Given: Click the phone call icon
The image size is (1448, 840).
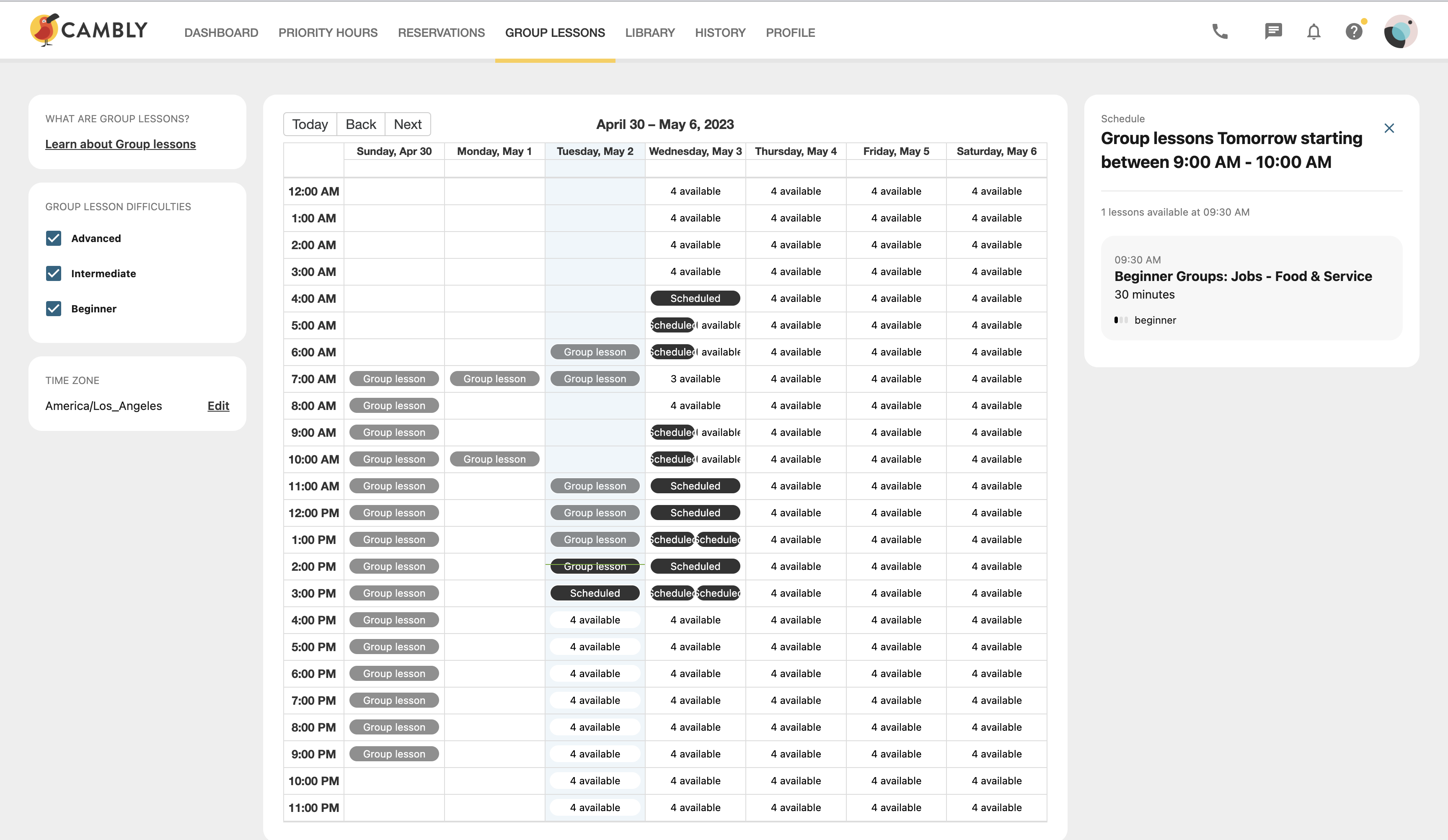Looking at the screenshot, I should click(x=1220, y=31).
